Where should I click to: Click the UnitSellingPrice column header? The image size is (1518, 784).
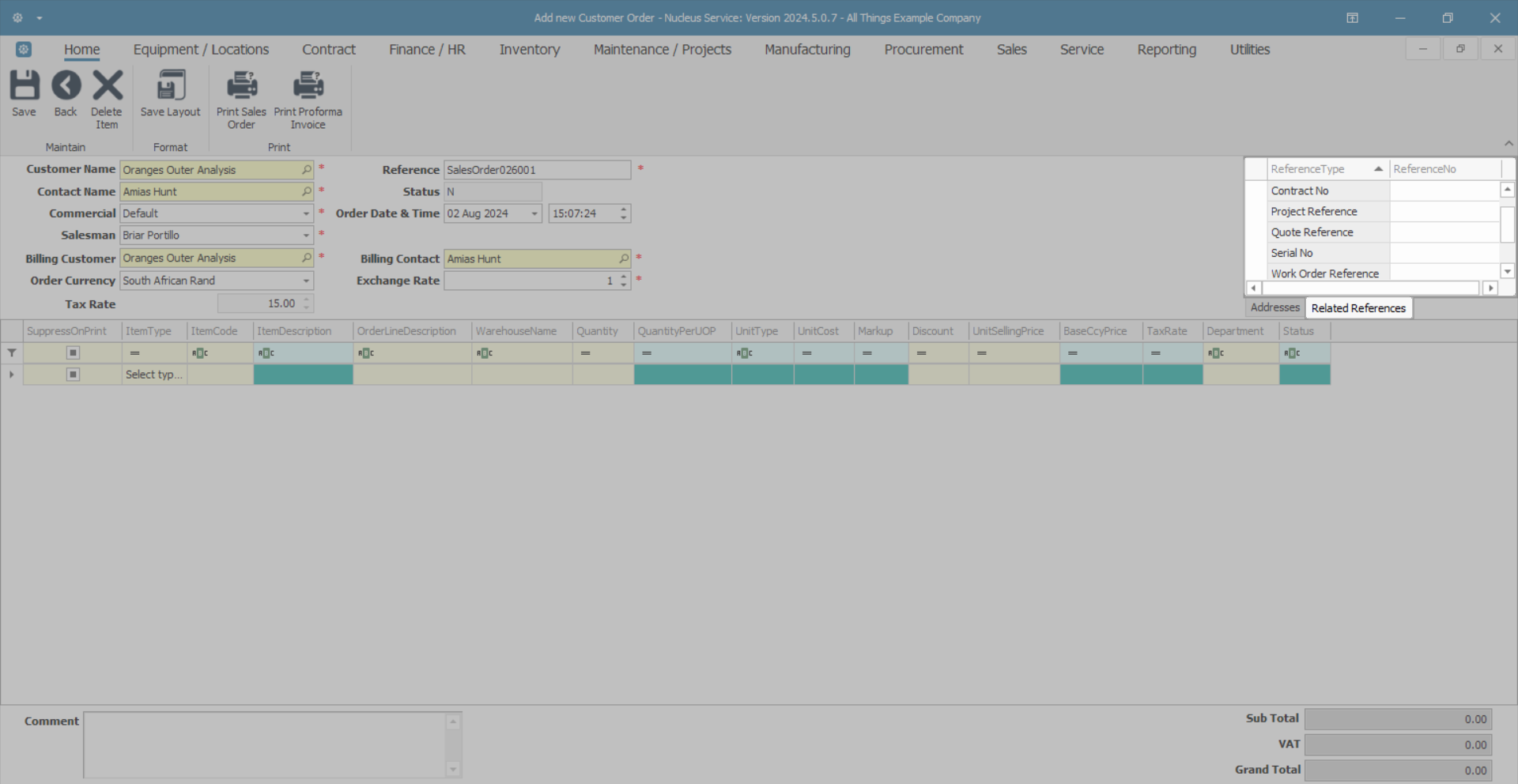tap(1014, 331)
